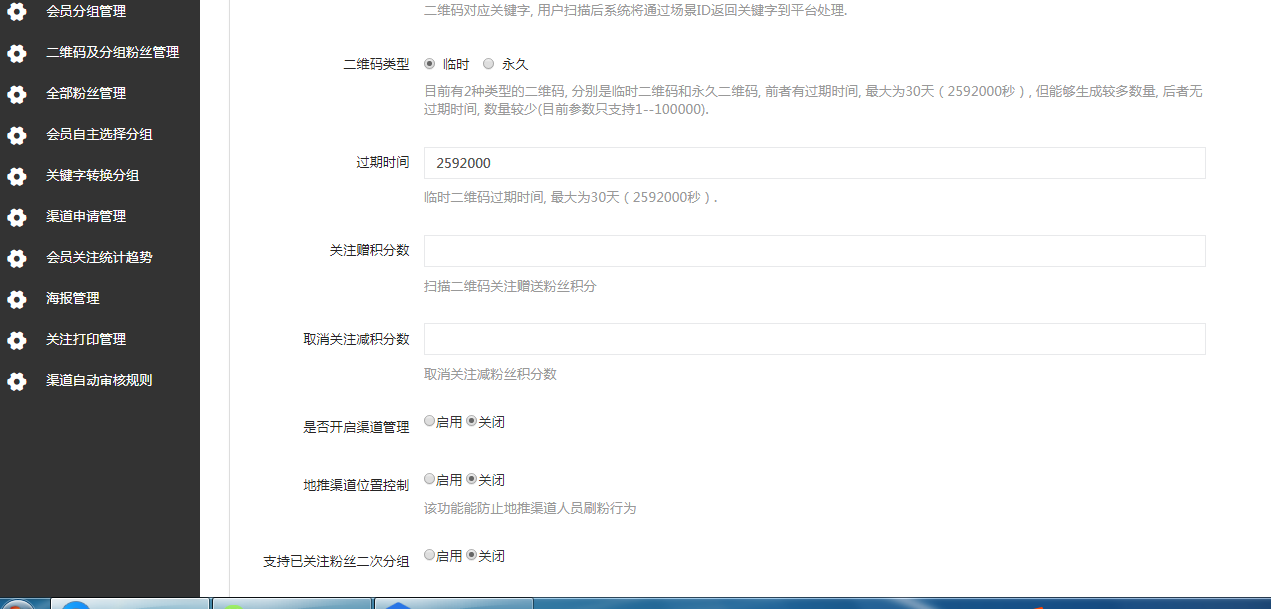Click the 过期时间 field label
Viewport: 1271px width, 609px height.
(x=383, y=162)
